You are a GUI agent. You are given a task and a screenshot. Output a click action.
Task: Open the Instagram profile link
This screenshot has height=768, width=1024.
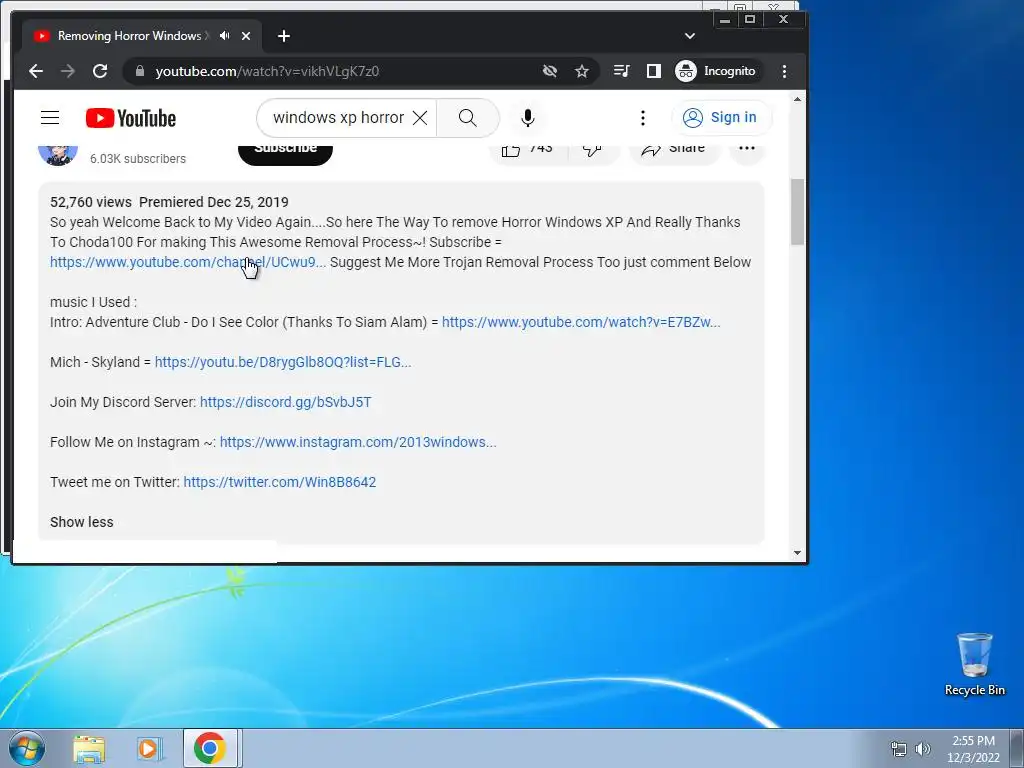point(358,442)
